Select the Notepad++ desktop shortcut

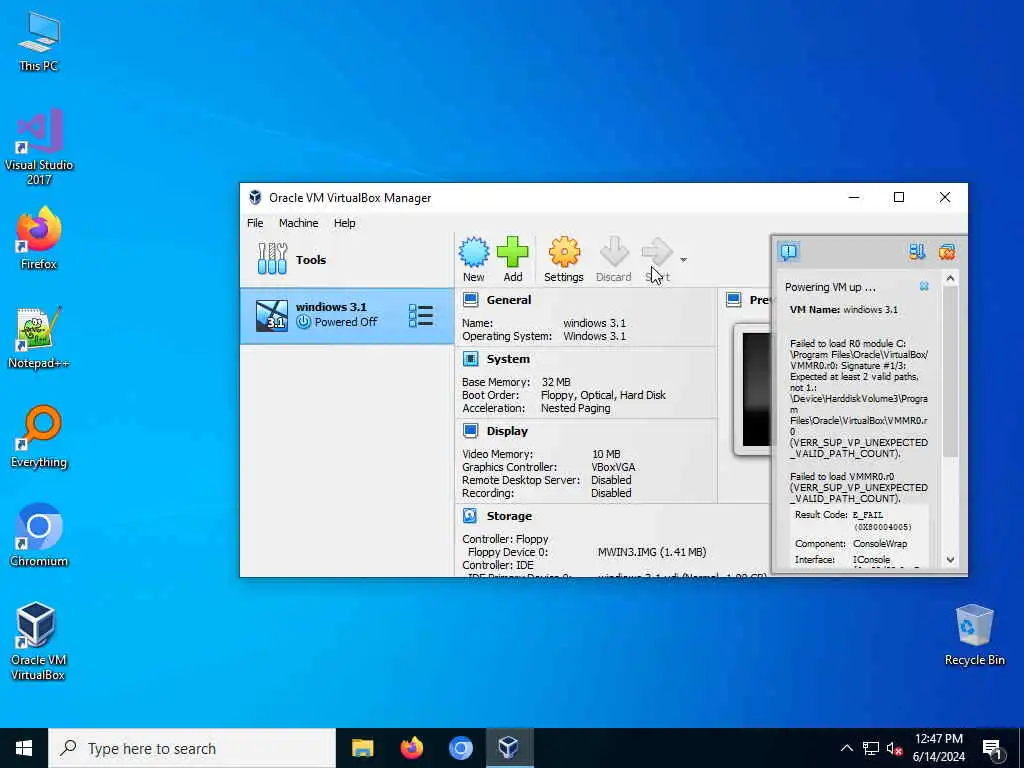pyautogui.click(x=39, y=338)
